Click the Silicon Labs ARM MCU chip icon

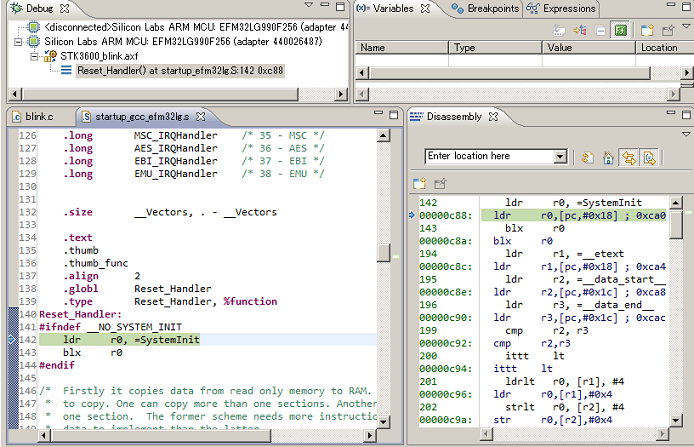[x=33, y=42]
